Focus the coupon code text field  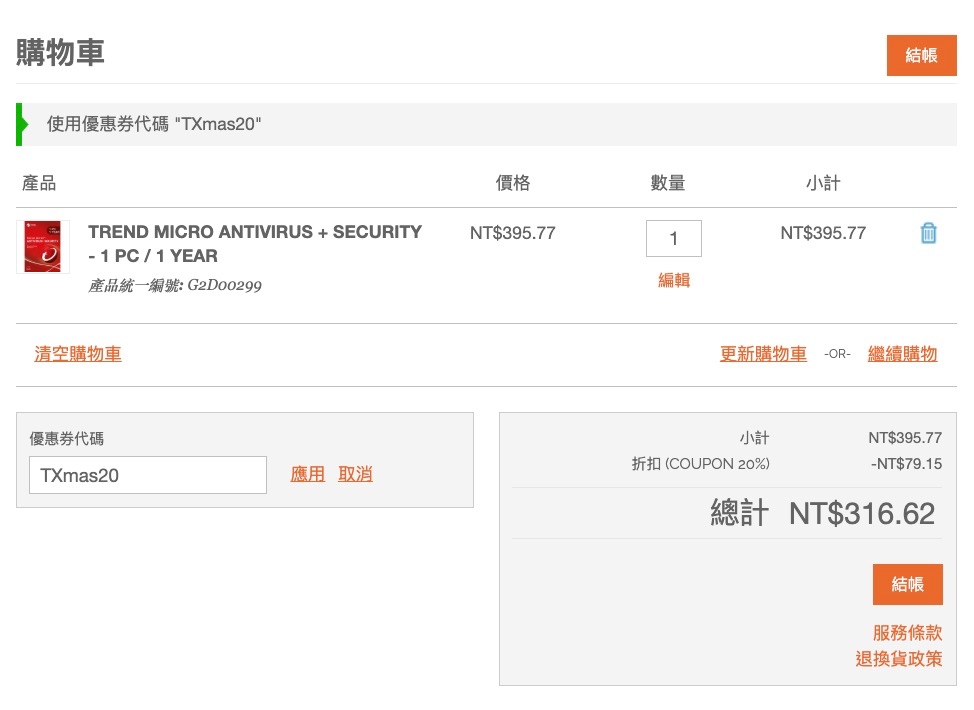tap(148, 475)
